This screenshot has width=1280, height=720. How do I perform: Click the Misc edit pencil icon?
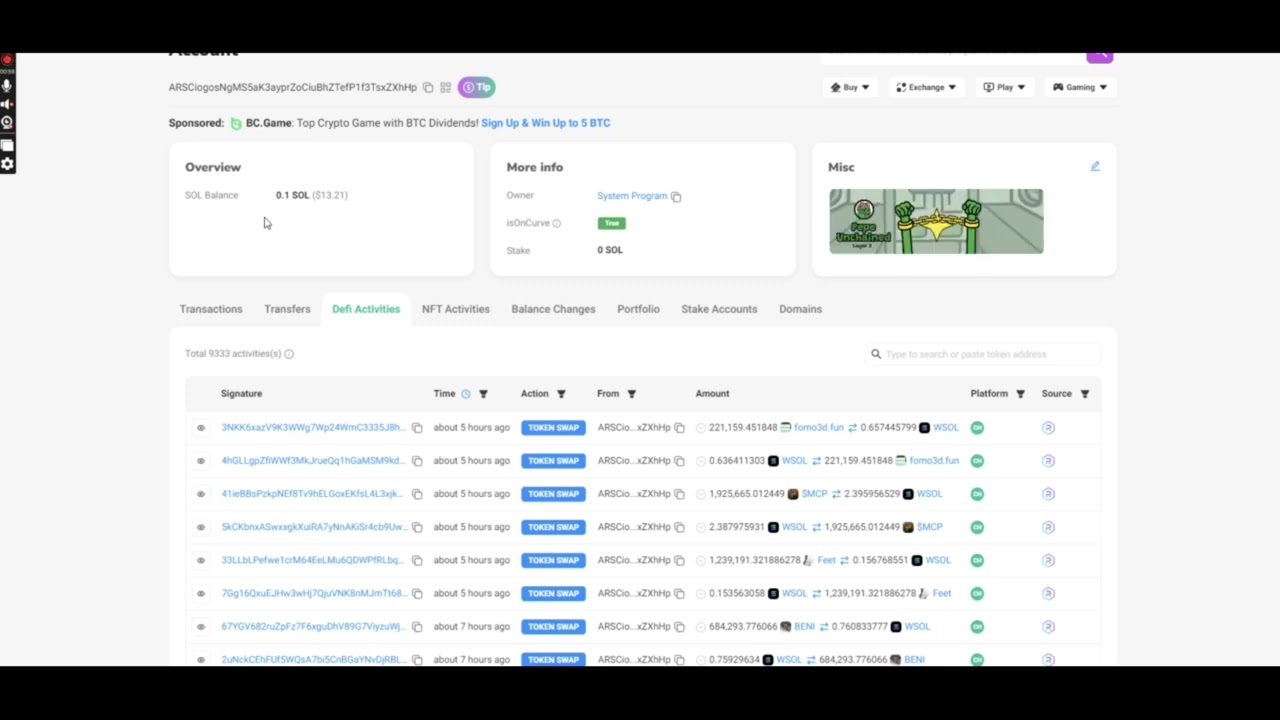[x=1095, y=167]
